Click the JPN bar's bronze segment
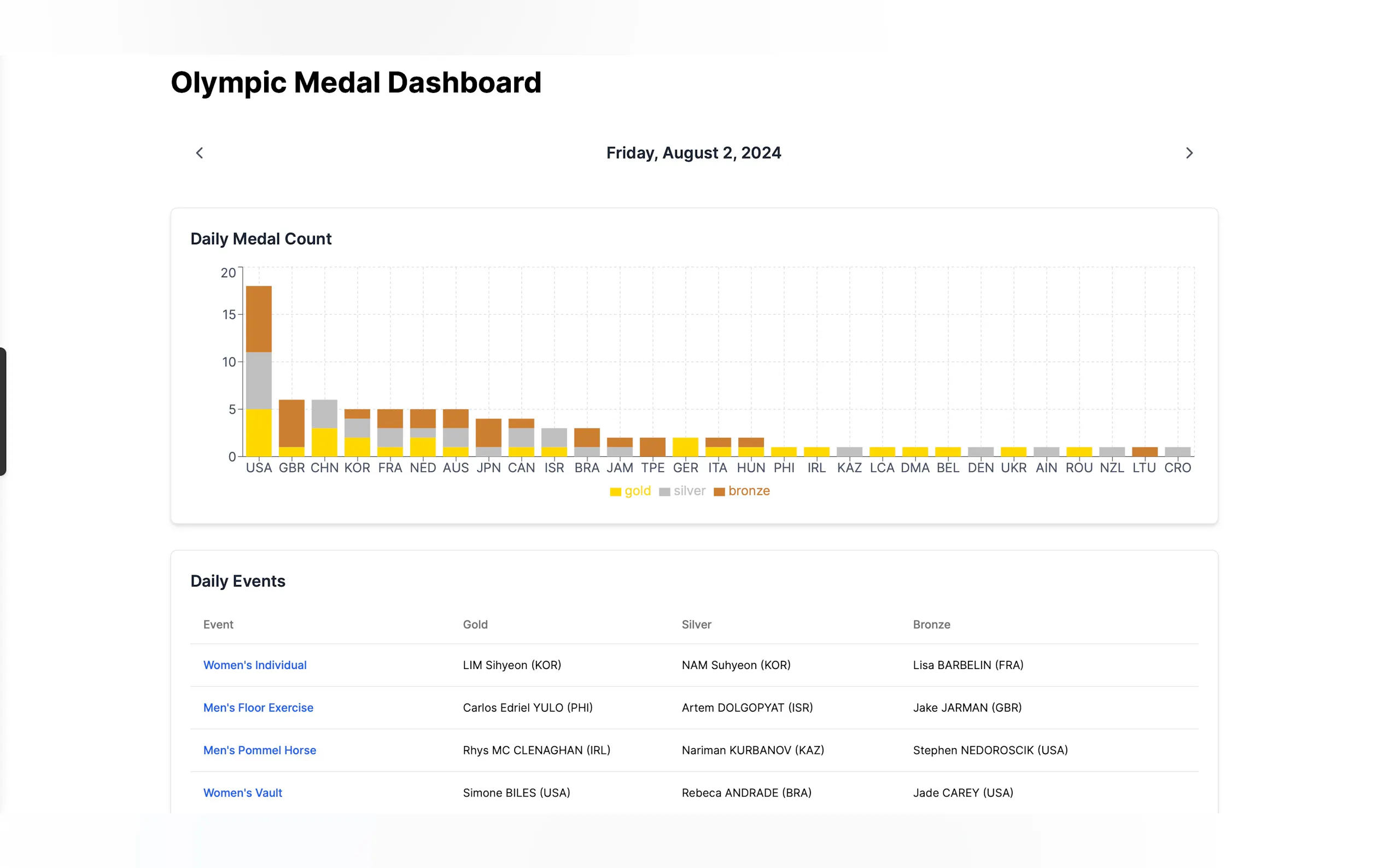Viewport: 1389px width, 868px height. (x=488, y=432)
